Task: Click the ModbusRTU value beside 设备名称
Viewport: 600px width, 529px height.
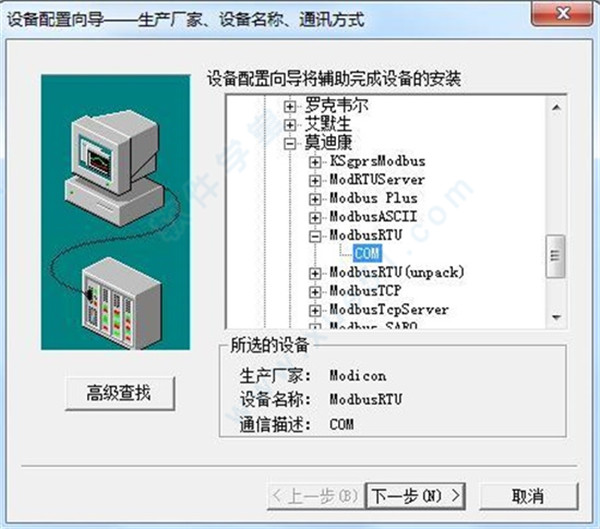Action: coord(366,400)
